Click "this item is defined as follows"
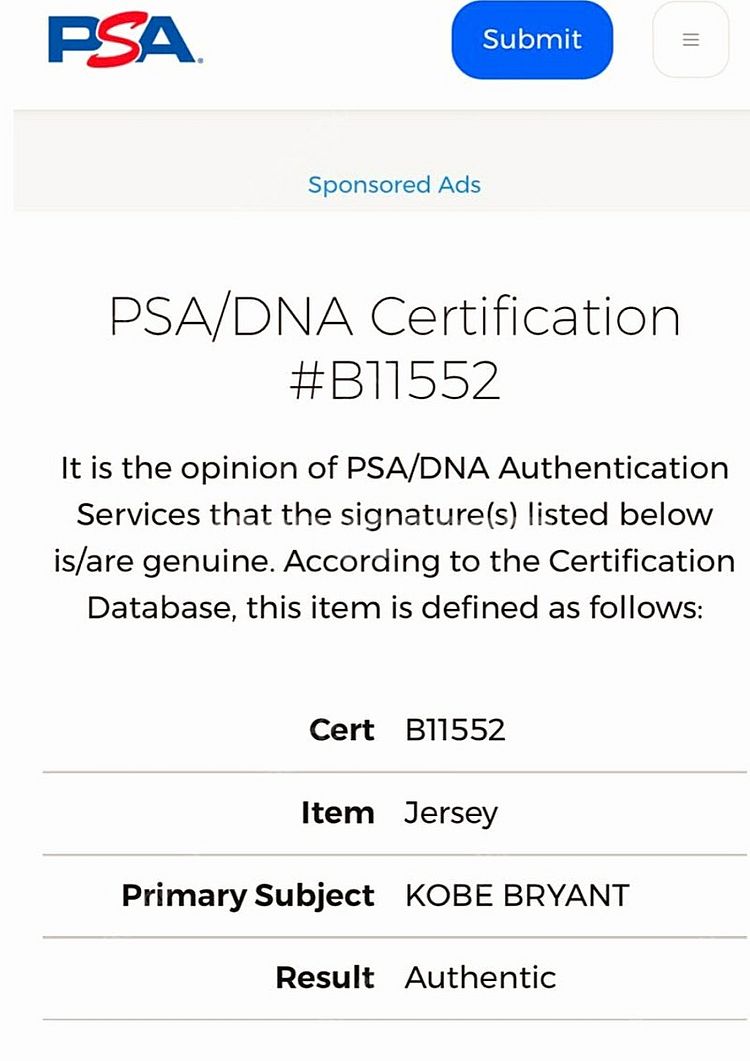The height and width of the screenshot is (1061, 750). (474, 608)
